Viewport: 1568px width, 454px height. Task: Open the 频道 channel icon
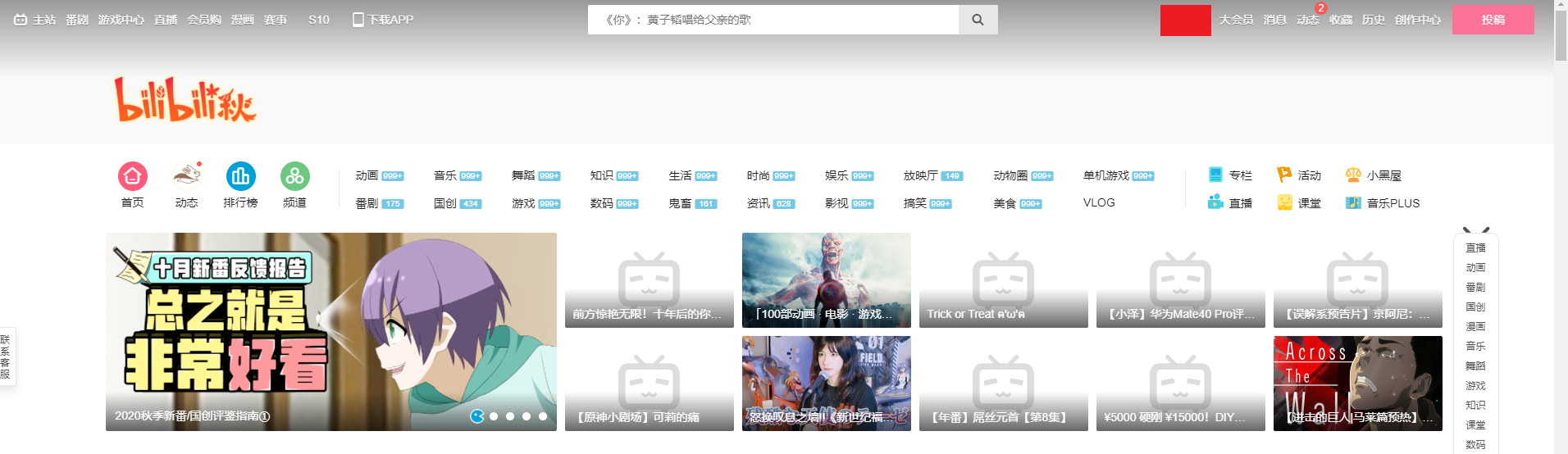tap(295, 176)
